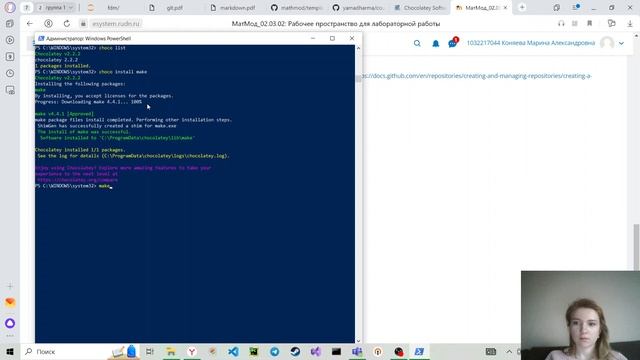This screenshot has width=640, height=360.
Task: Open Task View on the taskbar
Action: (x=149, y=351)
